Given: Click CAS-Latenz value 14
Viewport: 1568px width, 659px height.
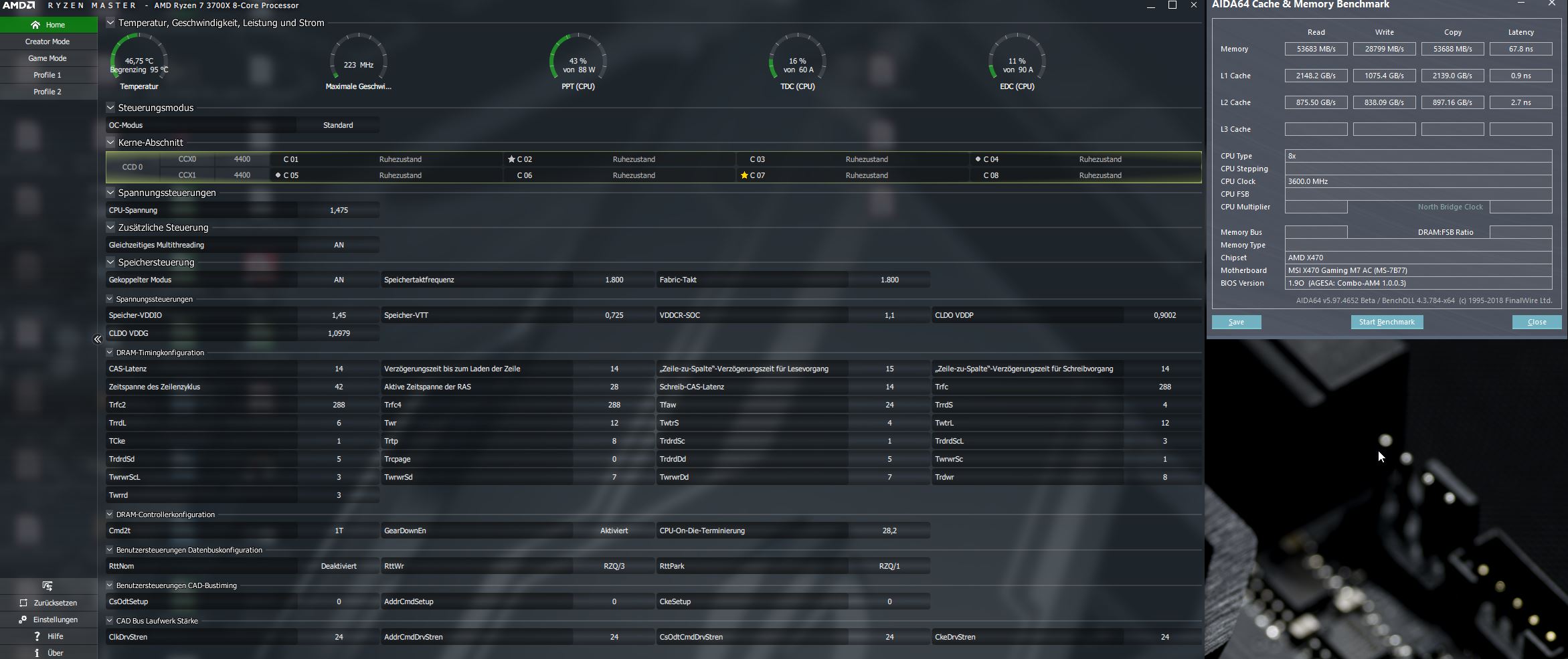Looking at the screenshot, I should pyautogui.click(x=339, y=369).
